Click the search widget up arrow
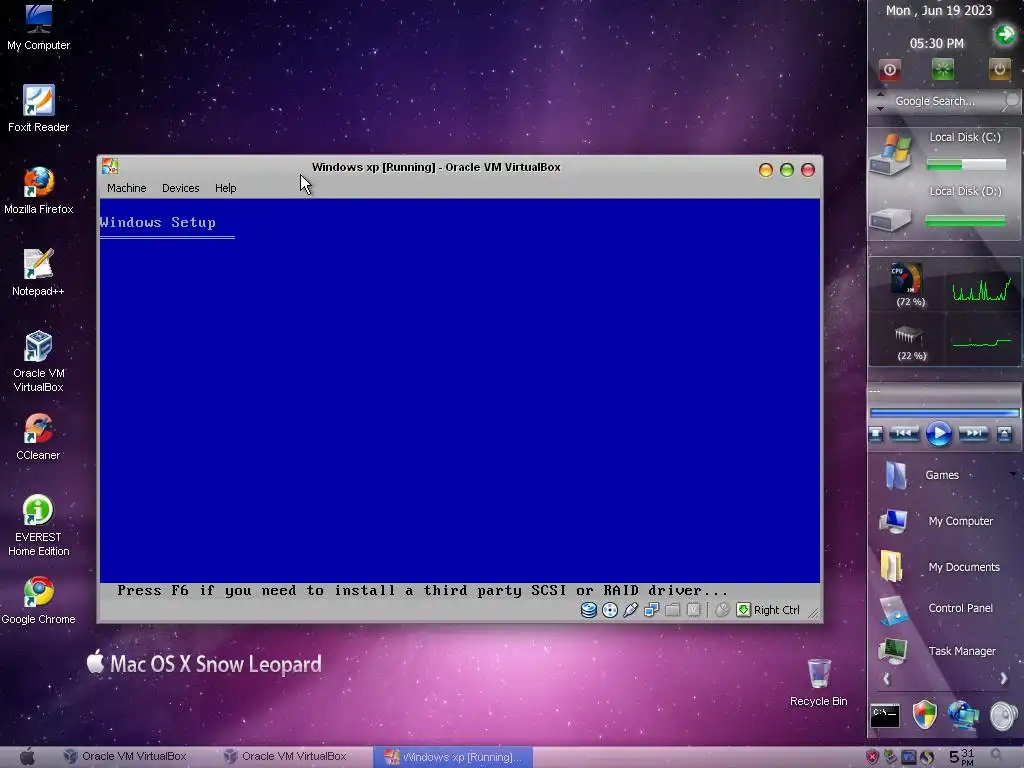 [x=880, y=95]
